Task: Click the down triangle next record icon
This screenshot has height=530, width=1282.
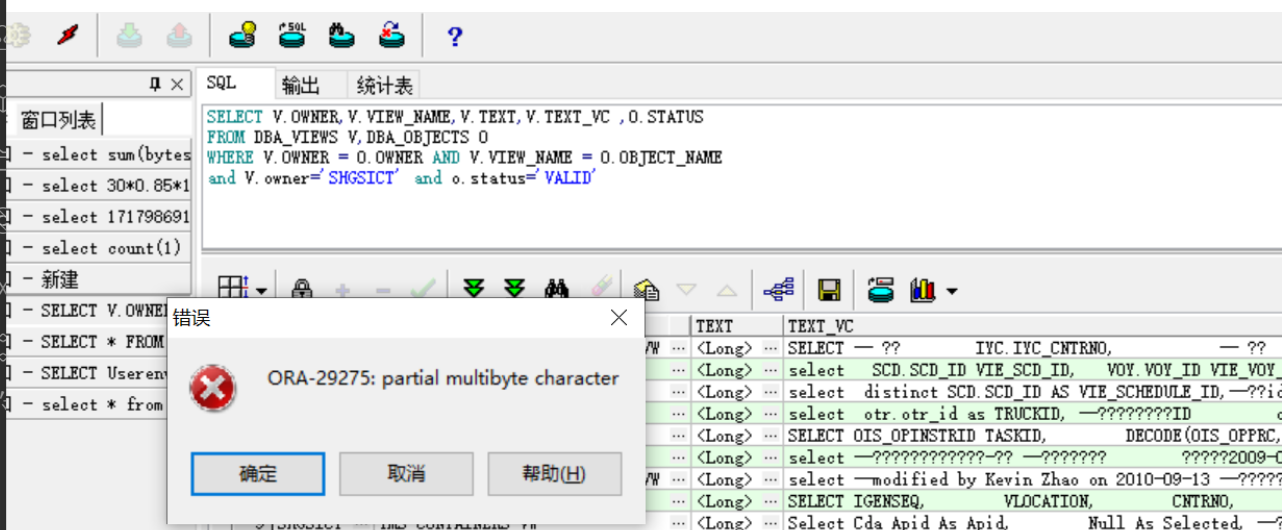Action: [x=687, y=290]
